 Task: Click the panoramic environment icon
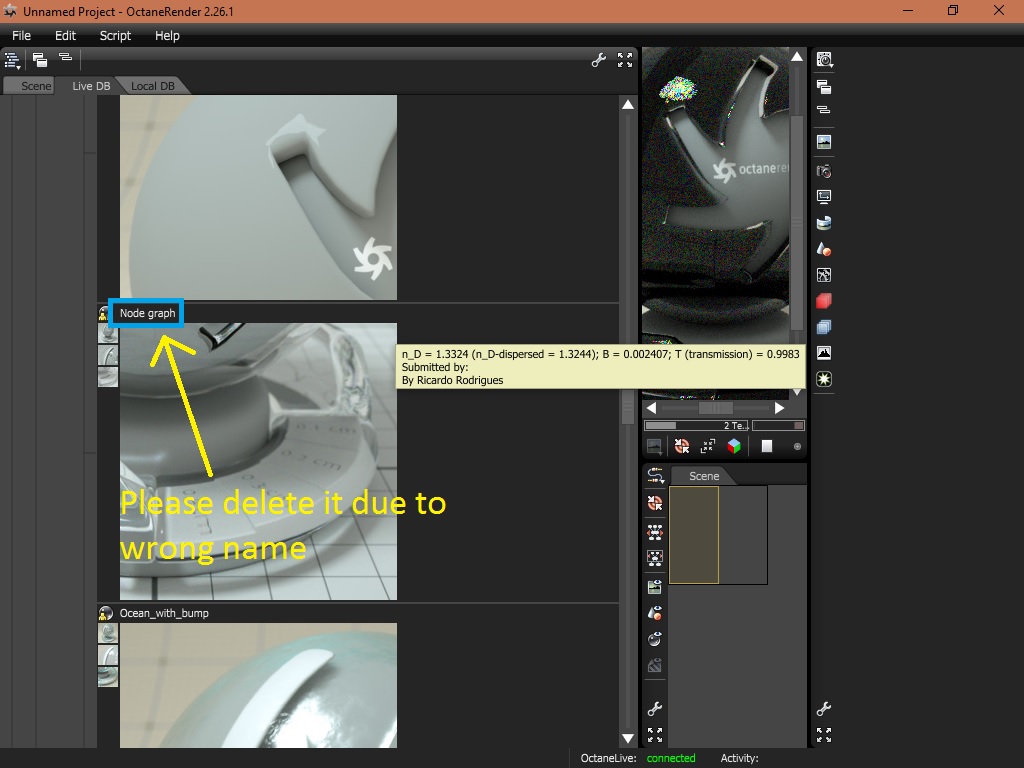click(x=824, y=223)
